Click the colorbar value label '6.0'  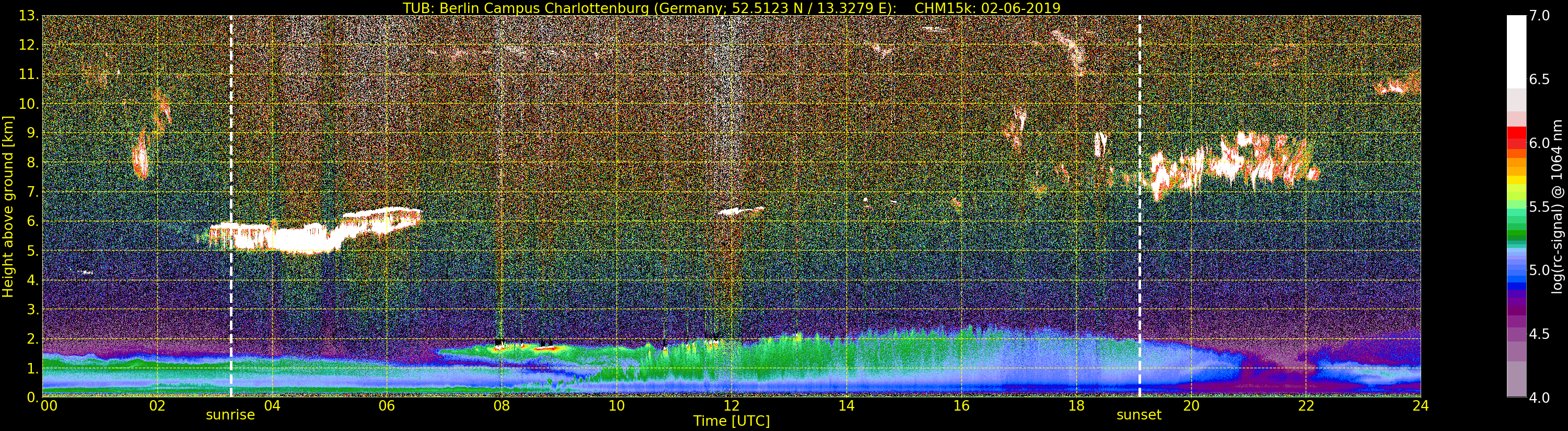[x=1539, y=143]
